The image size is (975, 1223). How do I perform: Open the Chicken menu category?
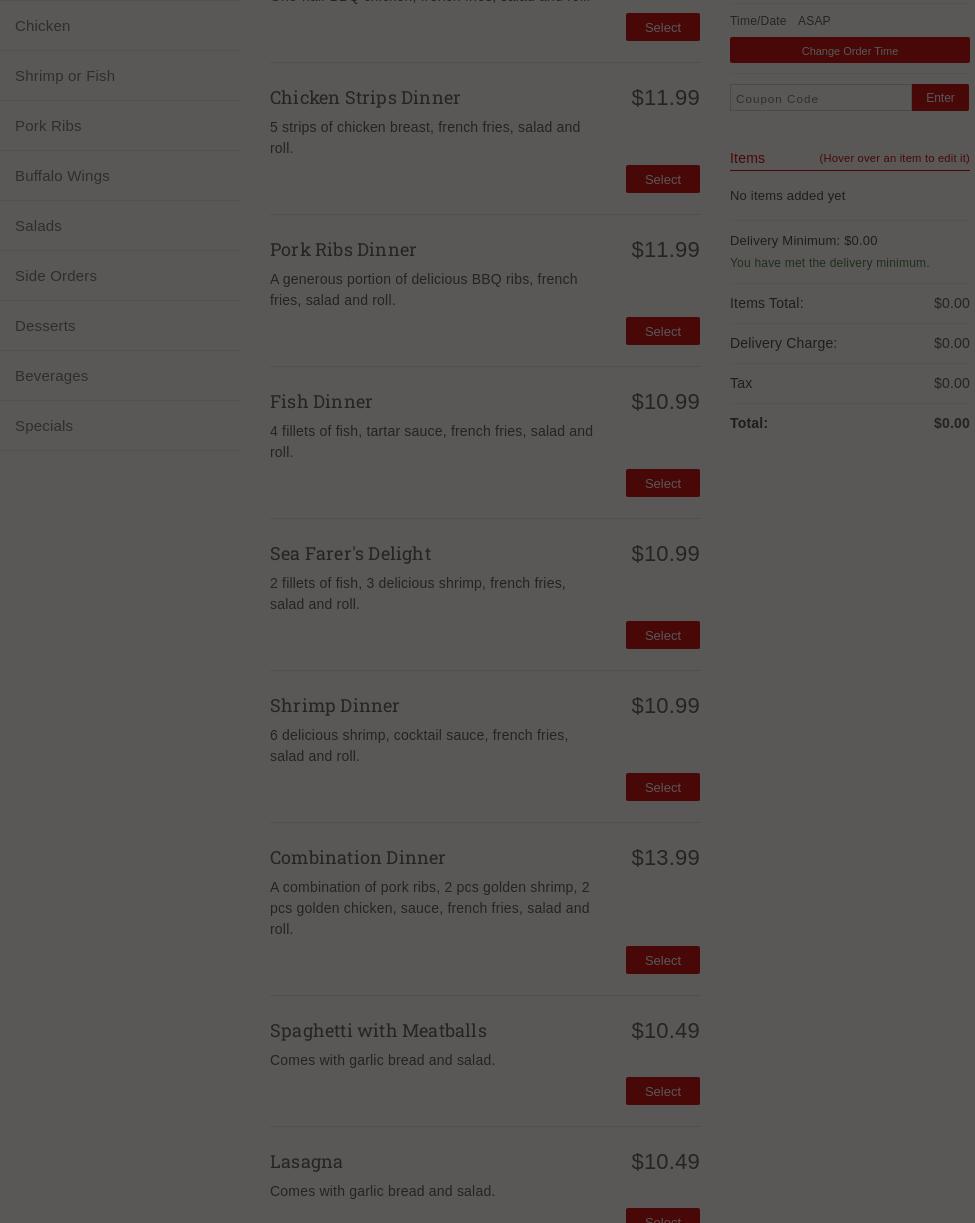43,26
